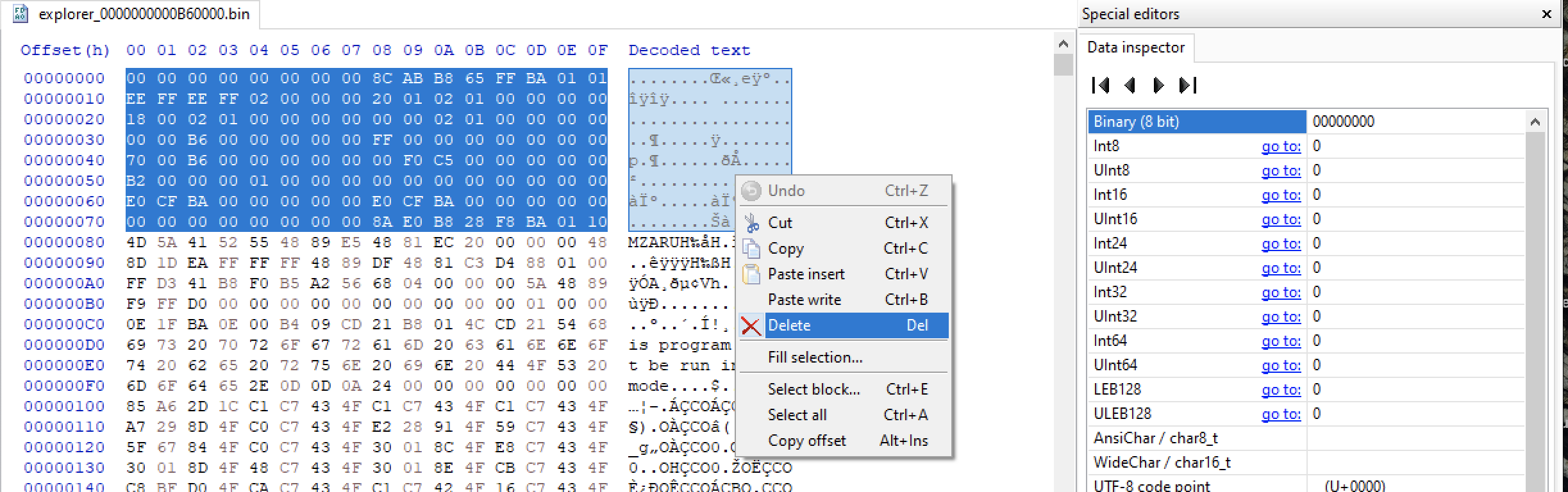Edit the Binary value 00000000 field

(x=1415, y=122)
